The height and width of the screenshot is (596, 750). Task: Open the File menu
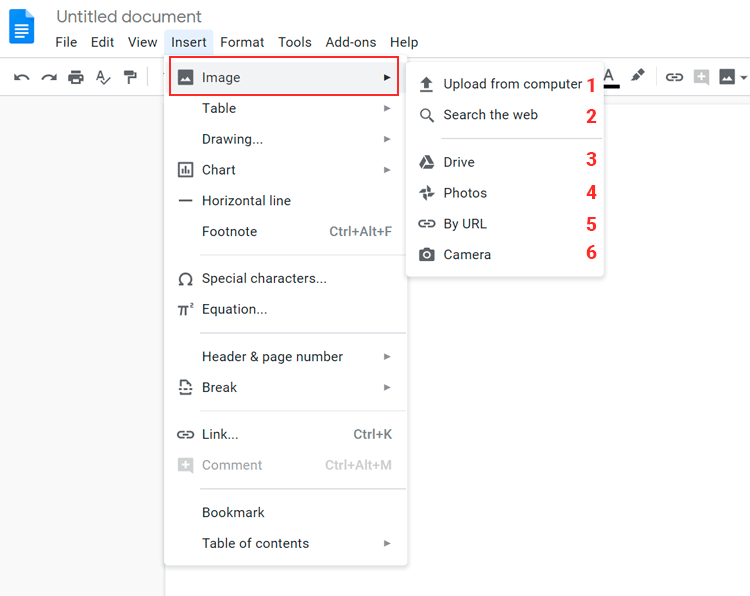click(66, 42)
